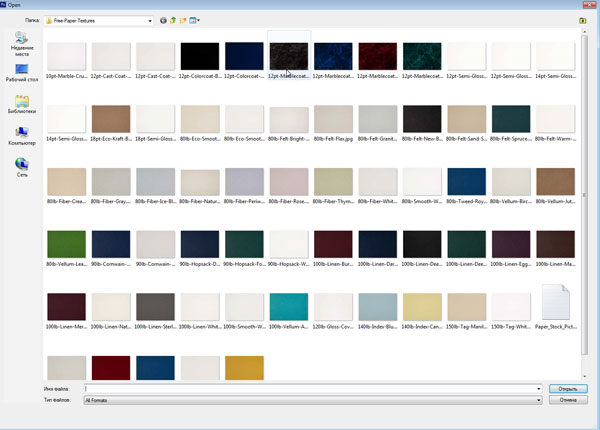The image size is (600, 430).
Task: Select the 100lb-Linen-Ma brown thumbnail
Action: (x=555, y=244)
